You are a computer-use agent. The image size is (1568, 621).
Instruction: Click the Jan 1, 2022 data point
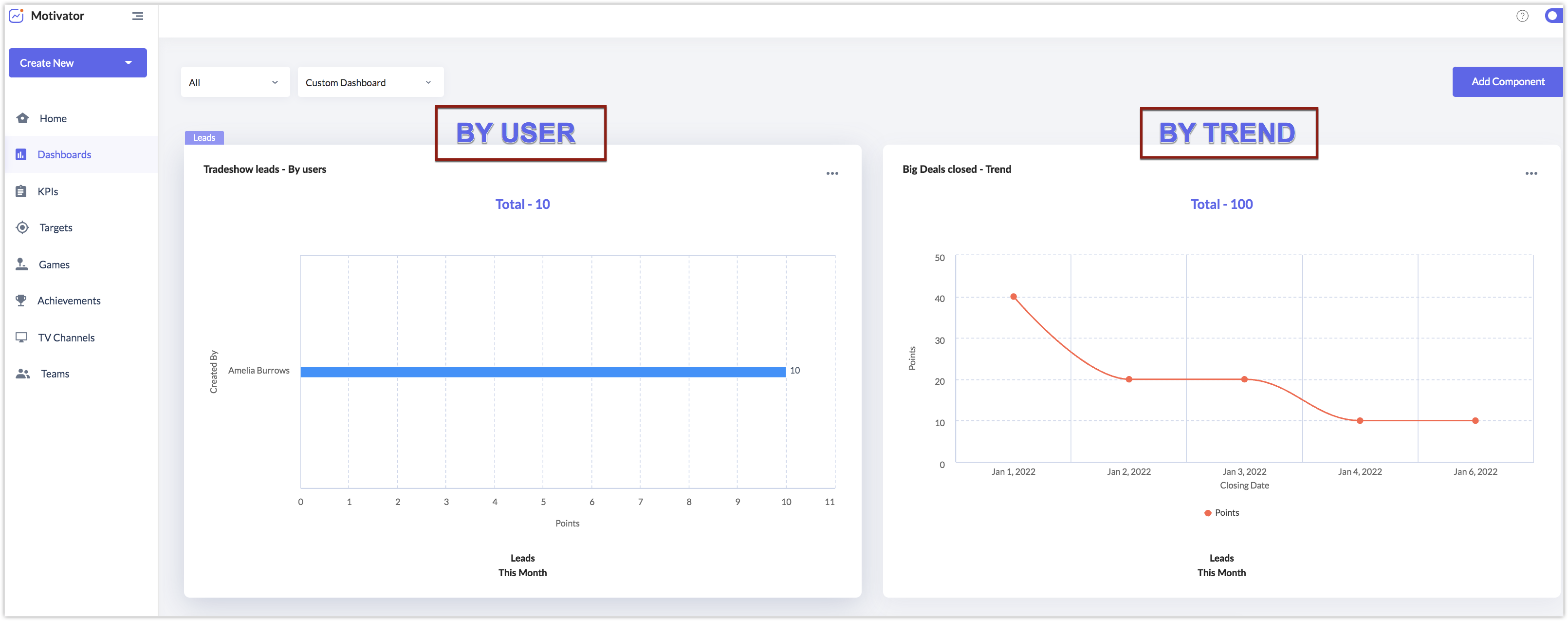point(1014,297)
